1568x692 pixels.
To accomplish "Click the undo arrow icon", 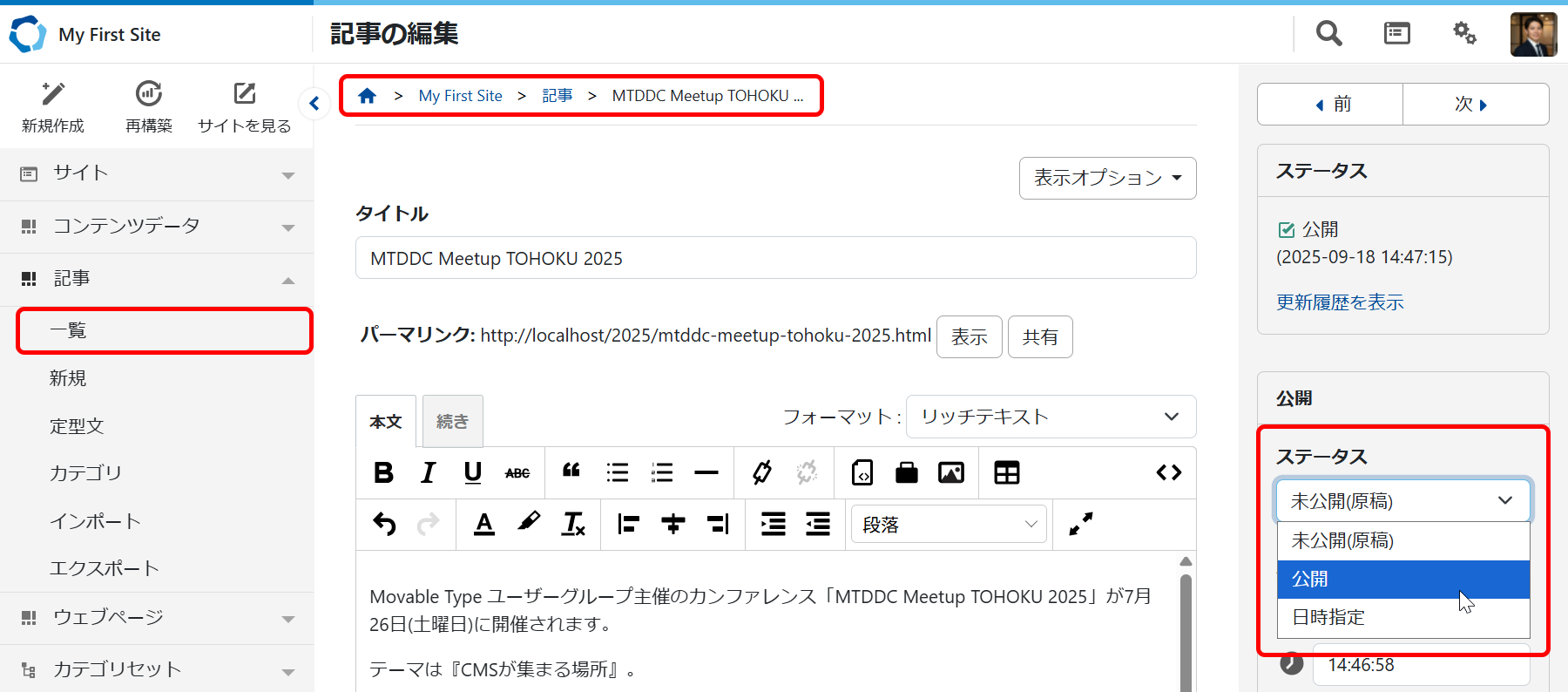I will tap(384, 524).
